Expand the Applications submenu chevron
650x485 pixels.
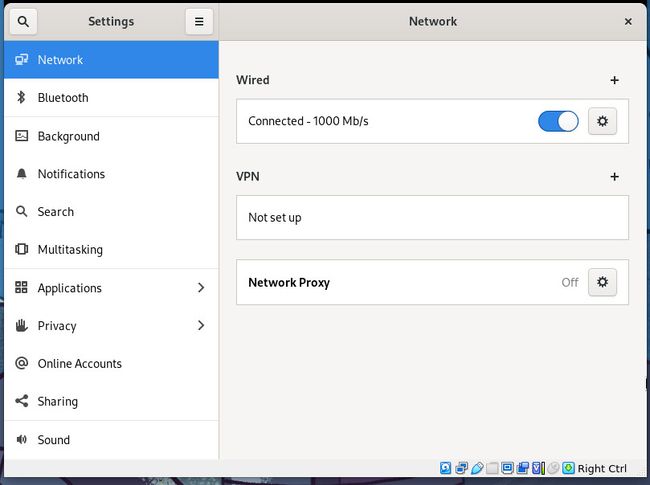point(201,288)
